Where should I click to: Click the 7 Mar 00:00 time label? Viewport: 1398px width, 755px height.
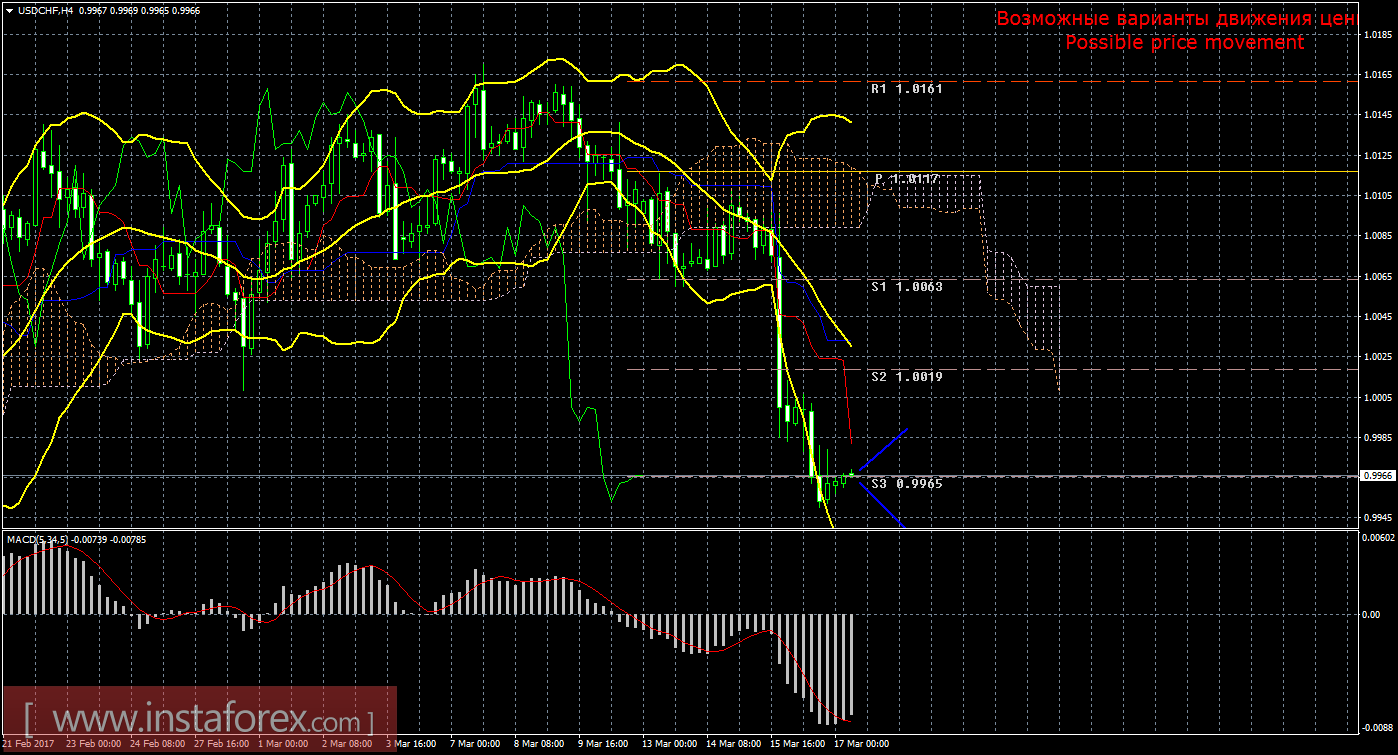click(475, 745)
